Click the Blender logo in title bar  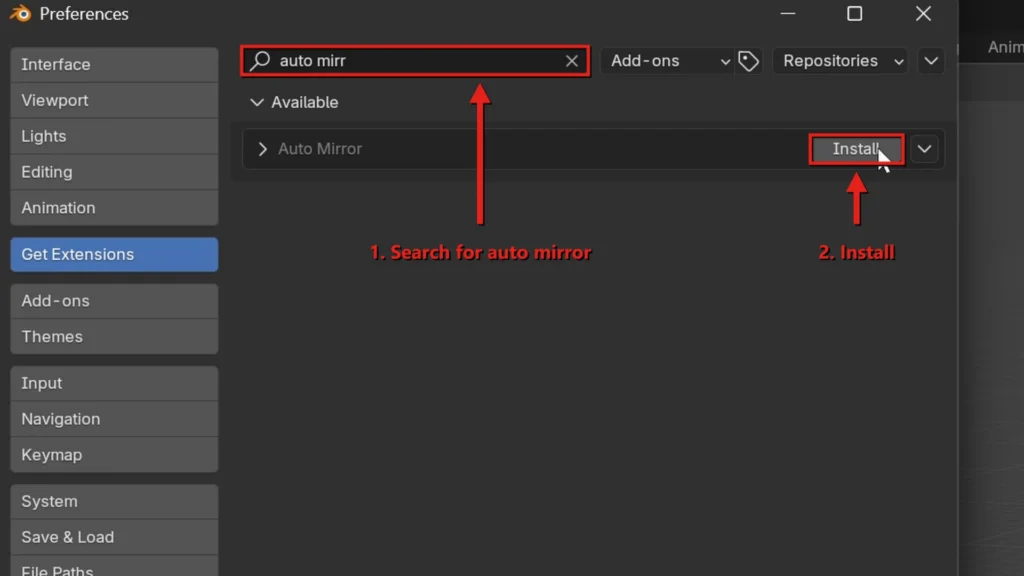pyautogui.click(x=21, y=14)
